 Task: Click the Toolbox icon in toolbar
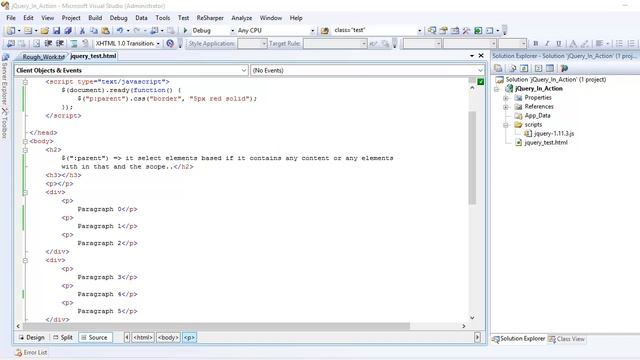(467, 31)
